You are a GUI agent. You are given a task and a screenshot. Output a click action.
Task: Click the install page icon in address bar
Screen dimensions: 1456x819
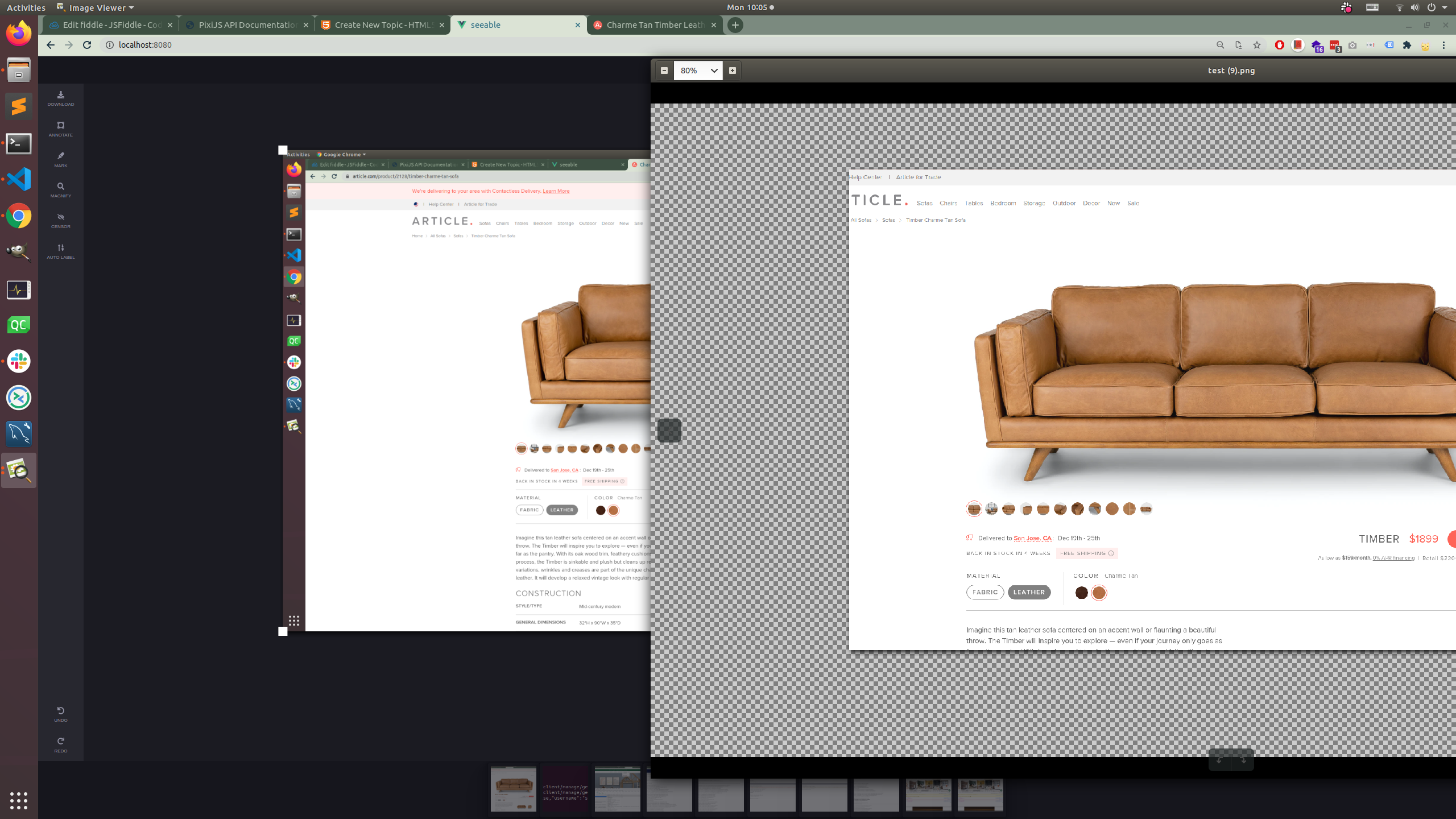(x=1238, y=45)
